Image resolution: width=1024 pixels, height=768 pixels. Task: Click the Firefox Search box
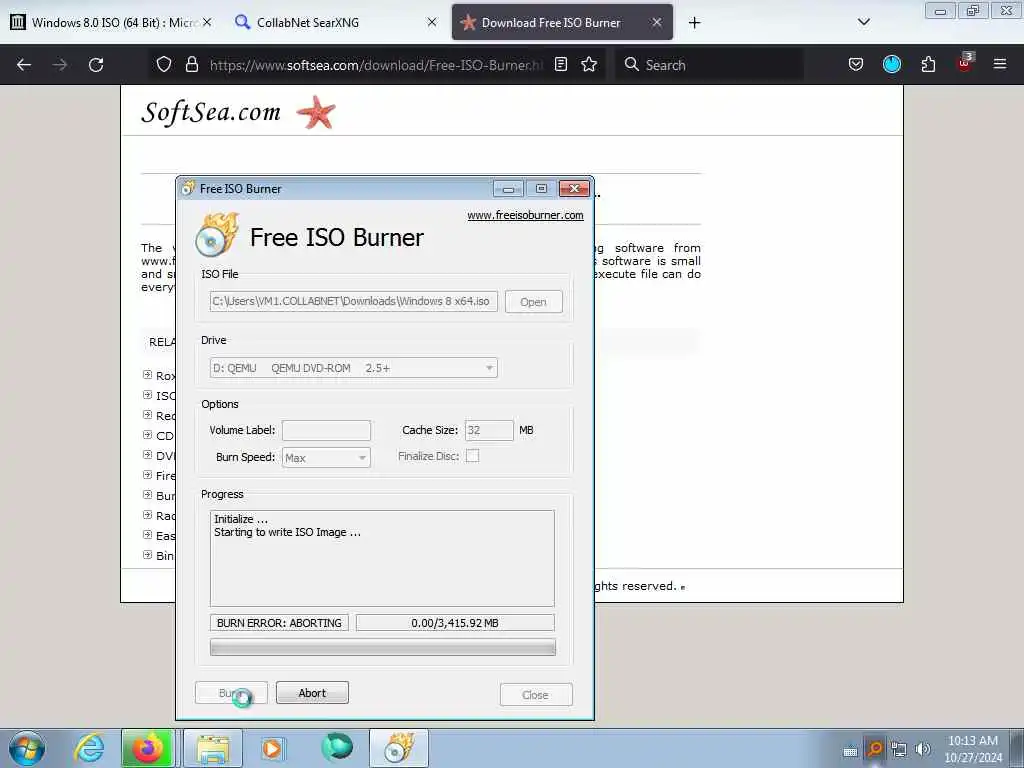pyautogui.click(x=709, y=65)
